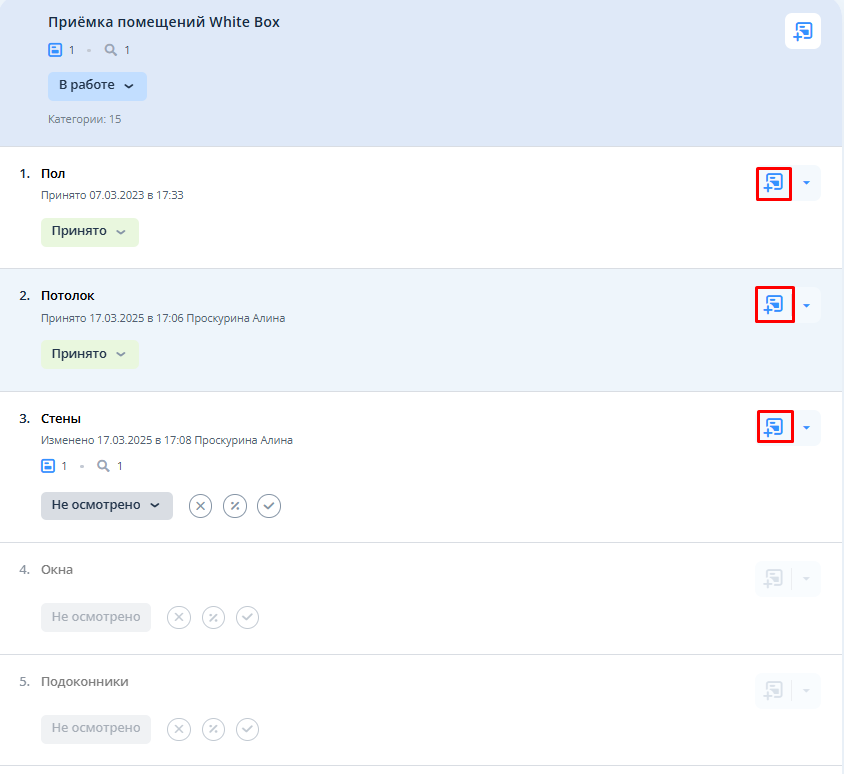Image resolution: width=844 pixels, height=774 pixels.
Task: Click the add-remark icon for Потолок
Action: [773, 305]
